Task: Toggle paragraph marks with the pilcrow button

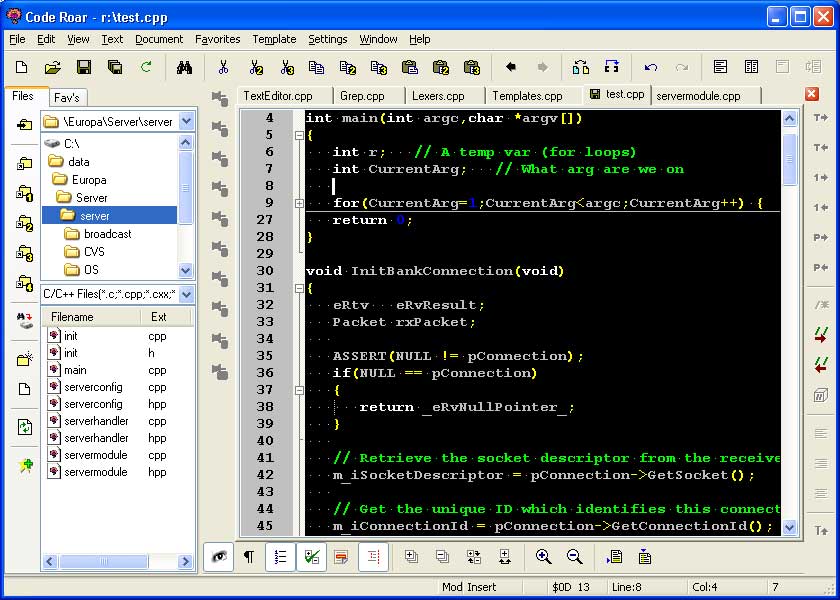Action: [249, 557]
